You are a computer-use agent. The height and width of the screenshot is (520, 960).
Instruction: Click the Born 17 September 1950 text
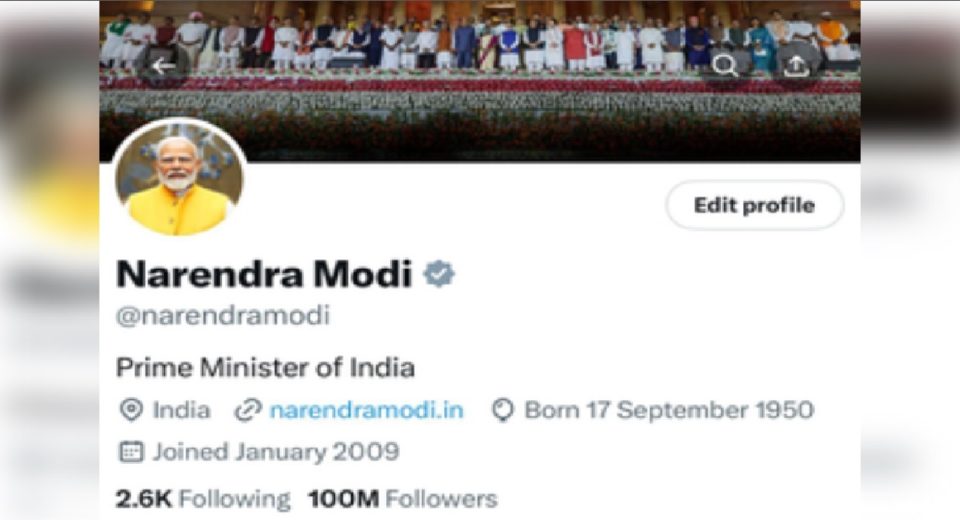click(x=669, y=410)
